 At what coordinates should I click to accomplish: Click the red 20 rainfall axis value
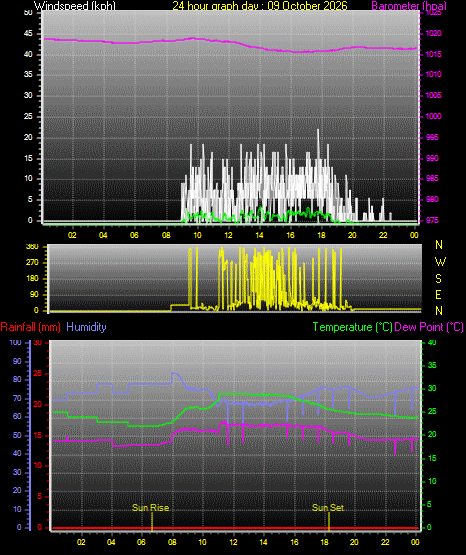click(x=38, y=404)
